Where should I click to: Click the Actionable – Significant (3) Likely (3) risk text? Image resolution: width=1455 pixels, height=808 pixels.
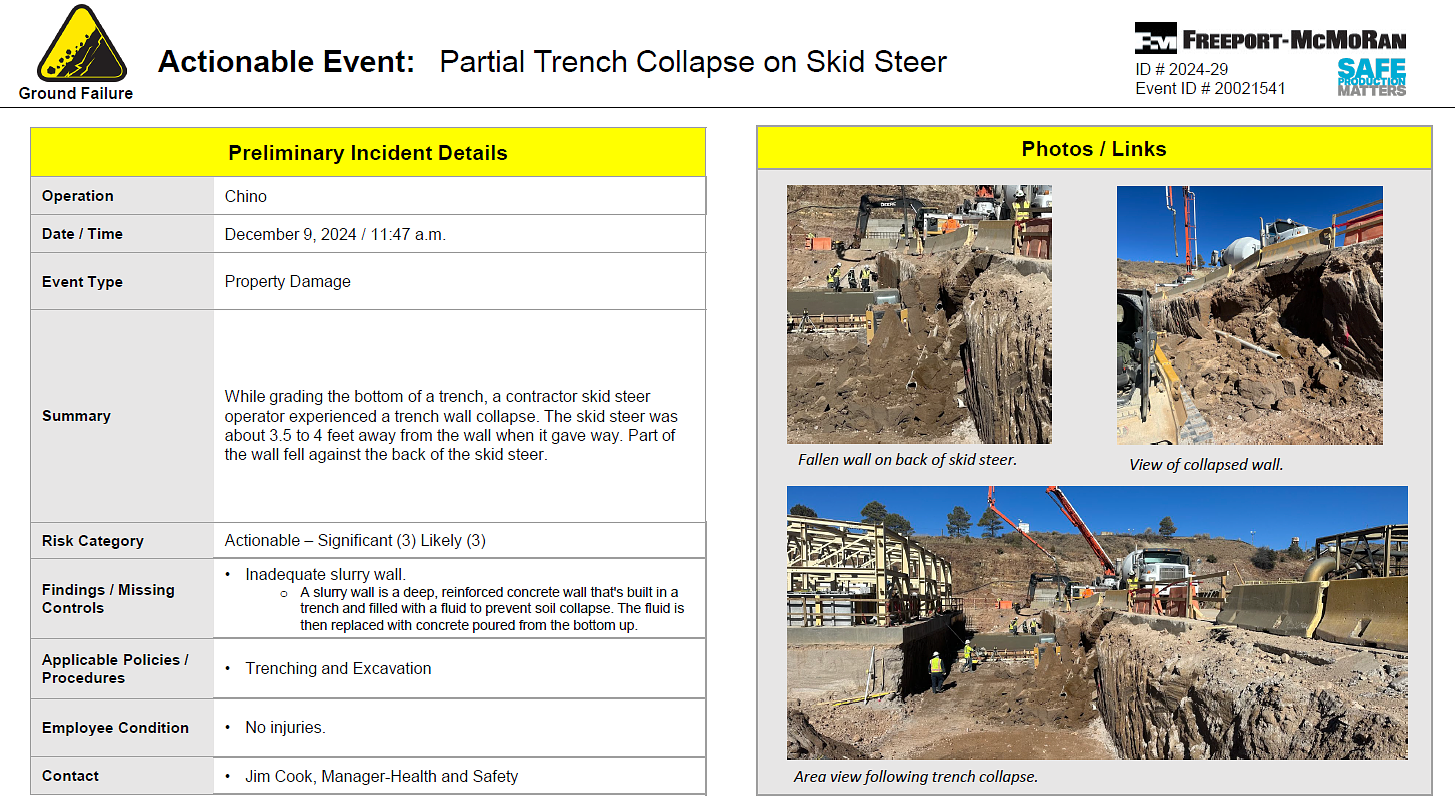pyautogui.click(x=355, y=540)
